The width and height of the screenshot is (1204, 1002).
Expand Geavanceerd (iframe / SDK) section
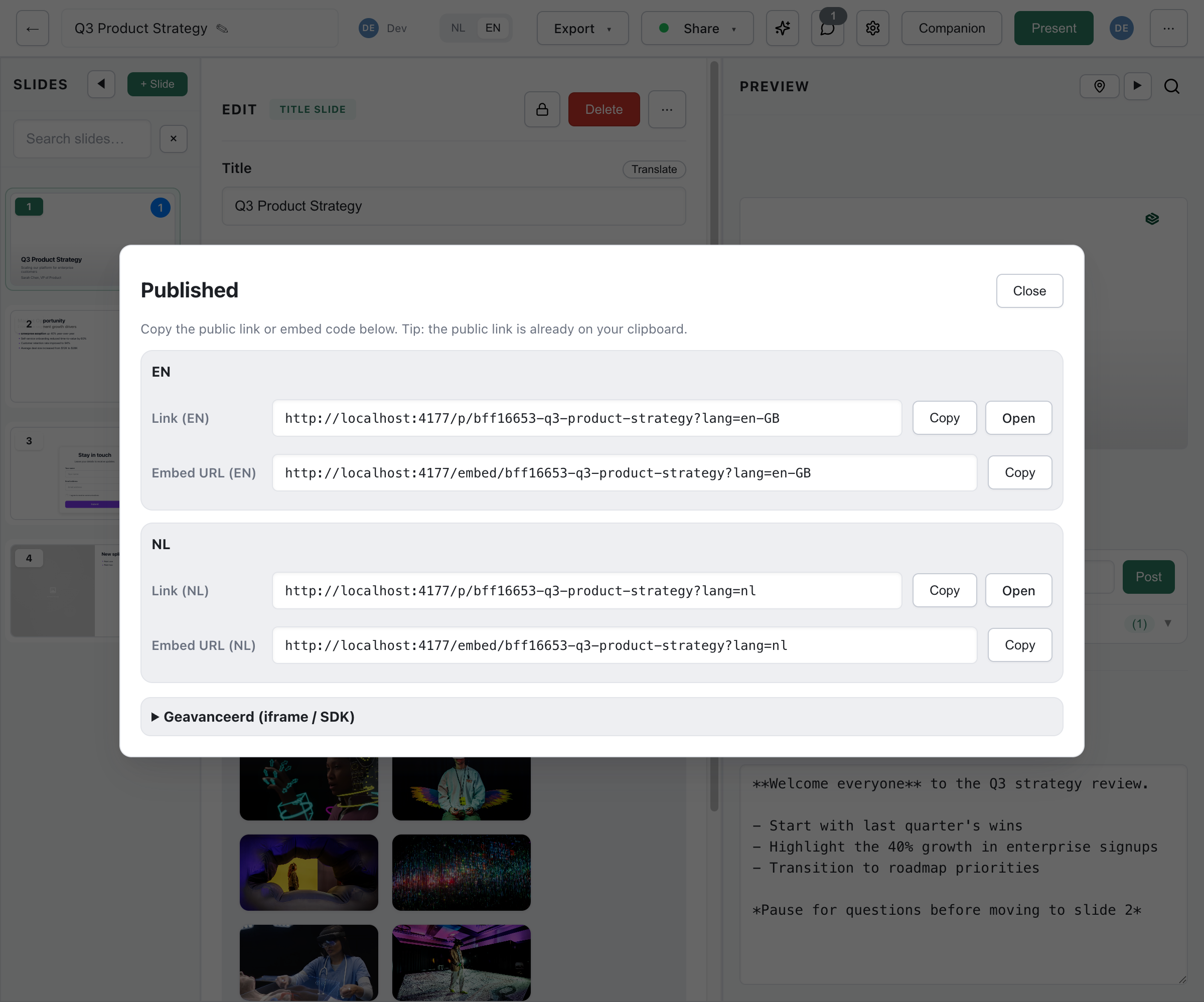pyautogui.click(x=601, y=717)
